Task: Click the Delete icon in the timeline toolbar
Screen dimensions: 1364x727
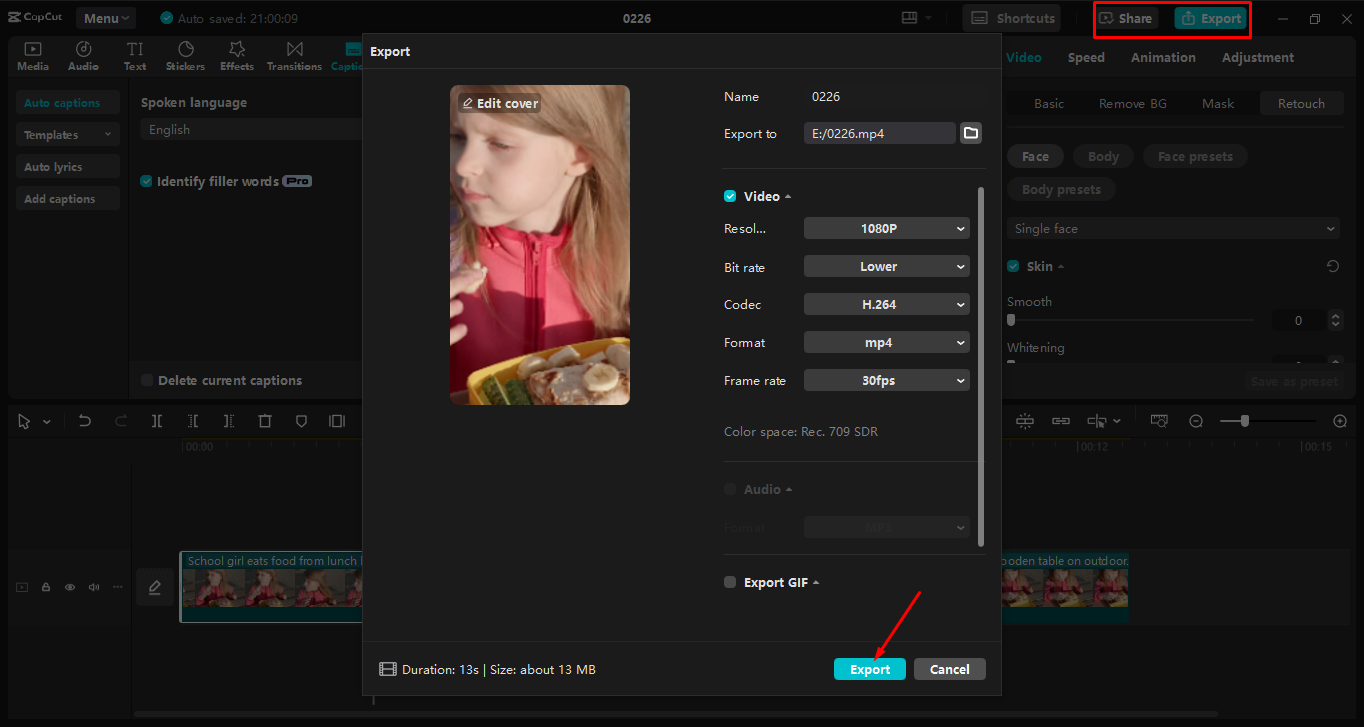Action: click(x=265, y=421)
